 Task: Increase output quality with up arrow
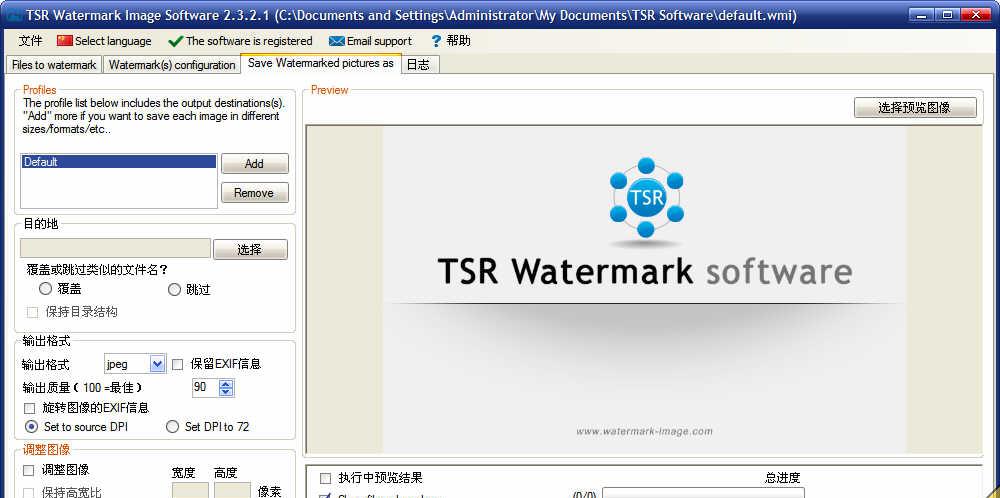[x=226, y=384]
